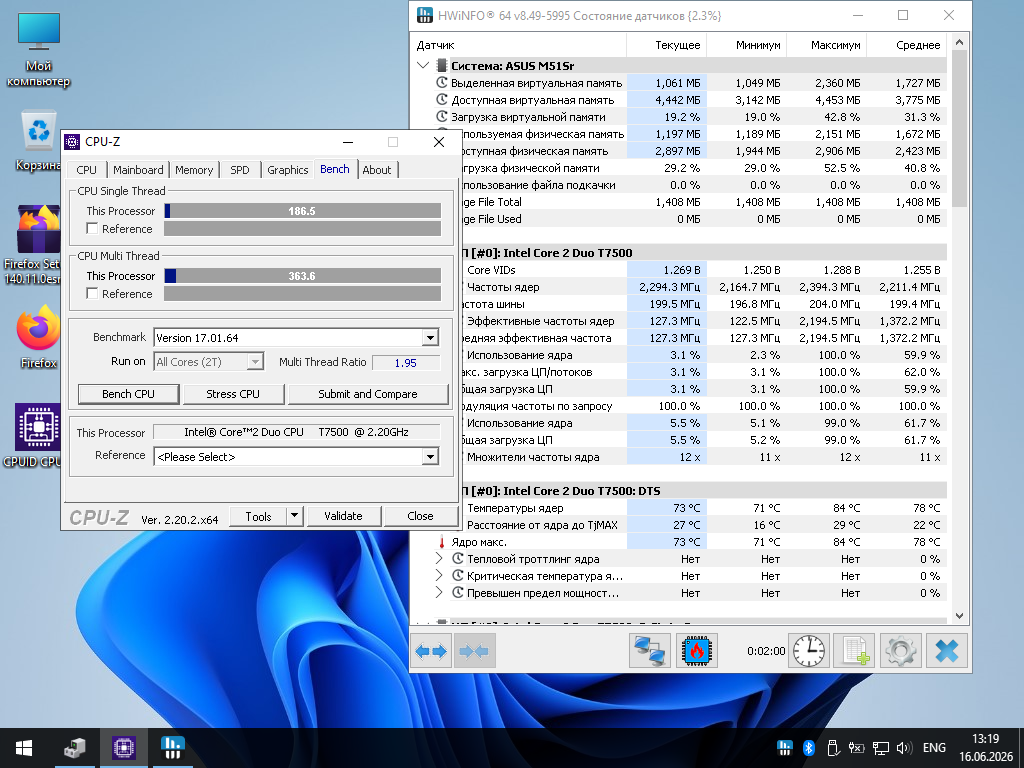Click the Tools button

pos(258,516)
